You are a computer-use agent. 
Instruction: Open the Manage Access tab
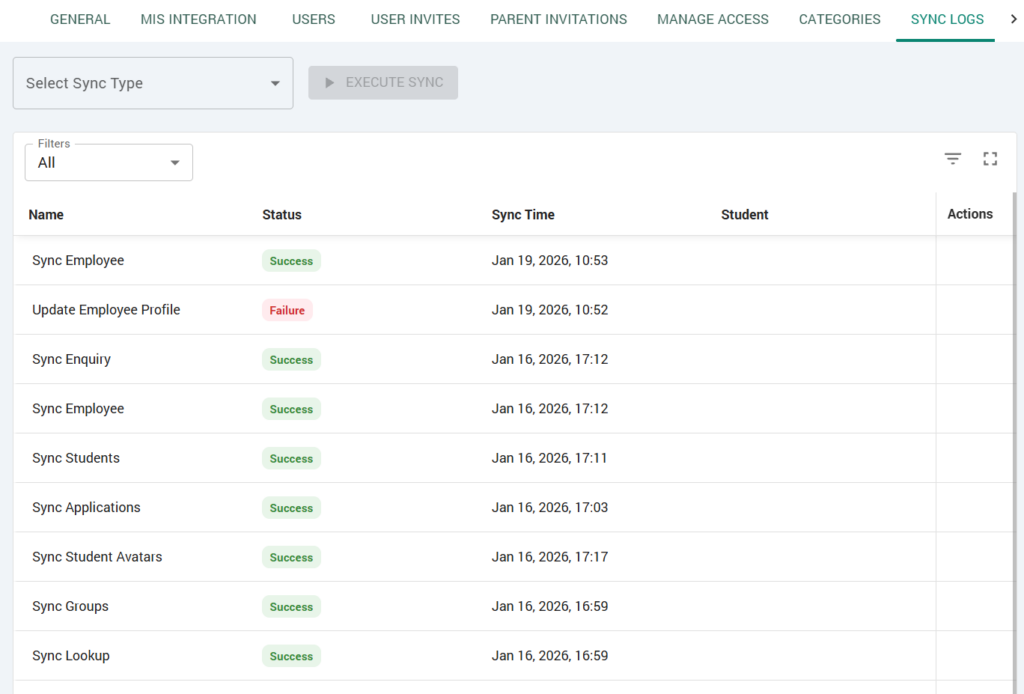[712, 19]
